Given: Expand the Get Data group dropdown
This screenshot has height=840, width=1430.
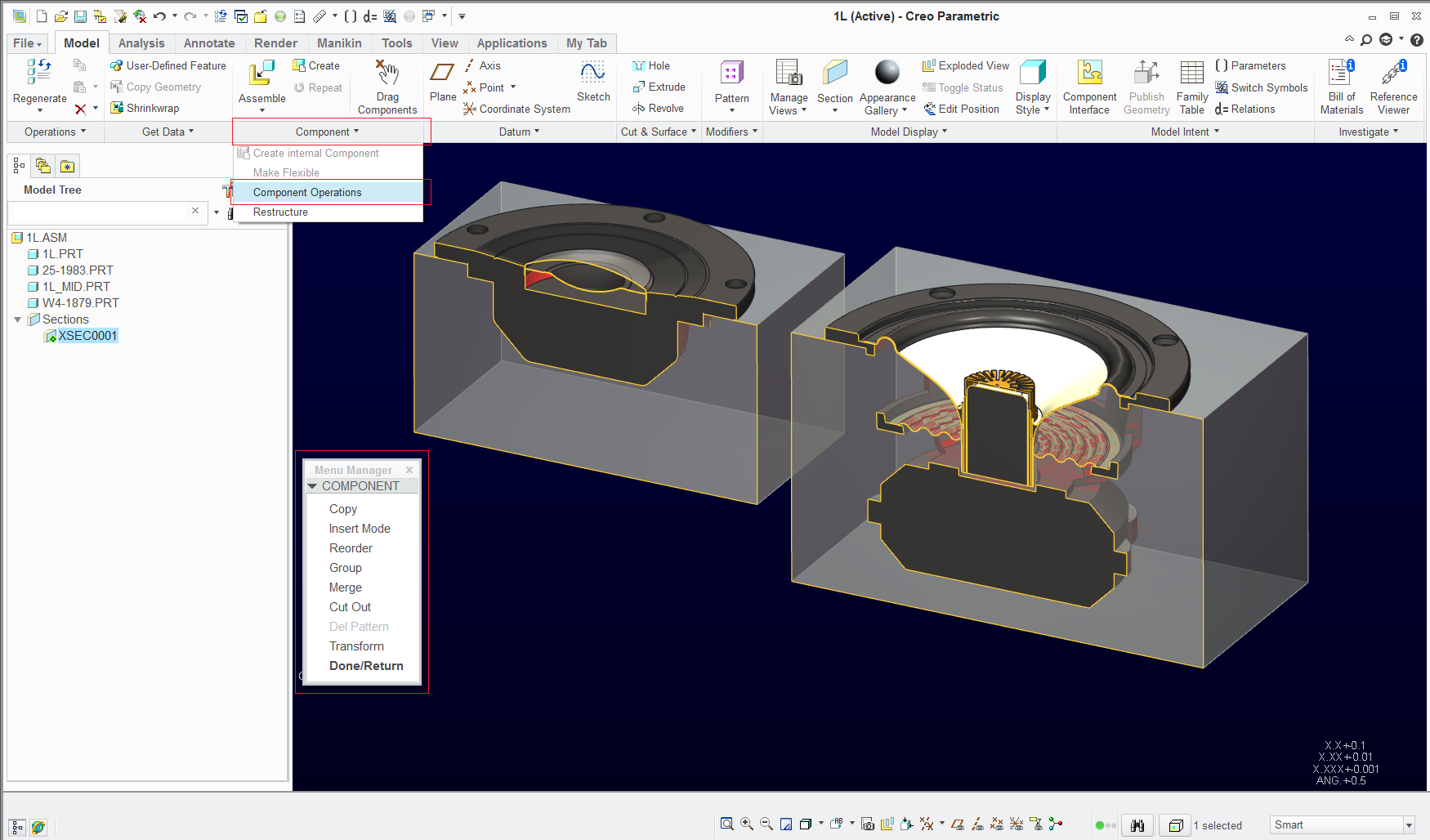Looking at the screenshot, I should click(168, 132).
